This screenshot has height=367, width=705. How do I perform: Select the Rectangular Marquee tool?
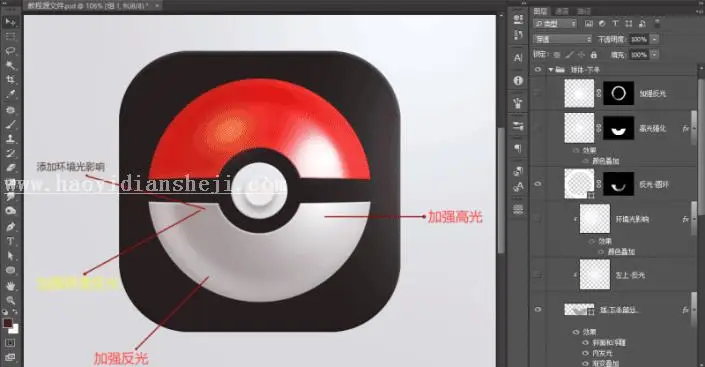pyautogui.click(x=10, y=36)
